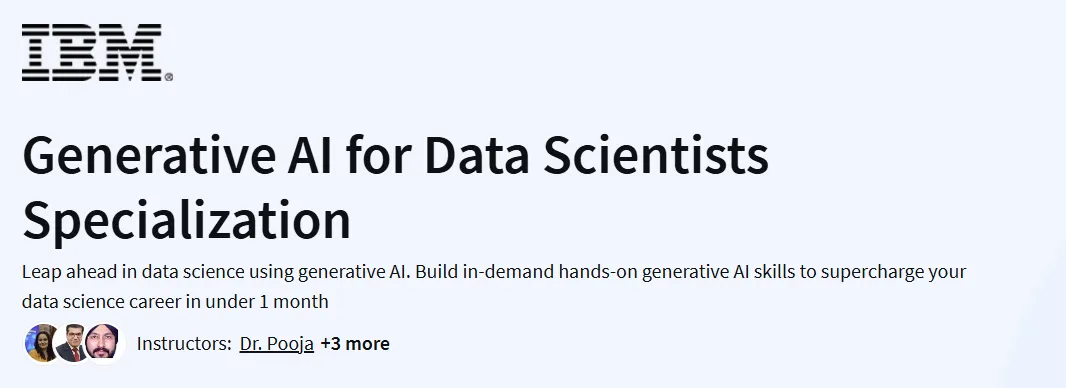The height and width of the screenshot is (388, 1066).
Task: Open the third instructor avatar with turban
Action: coord(103,343)
